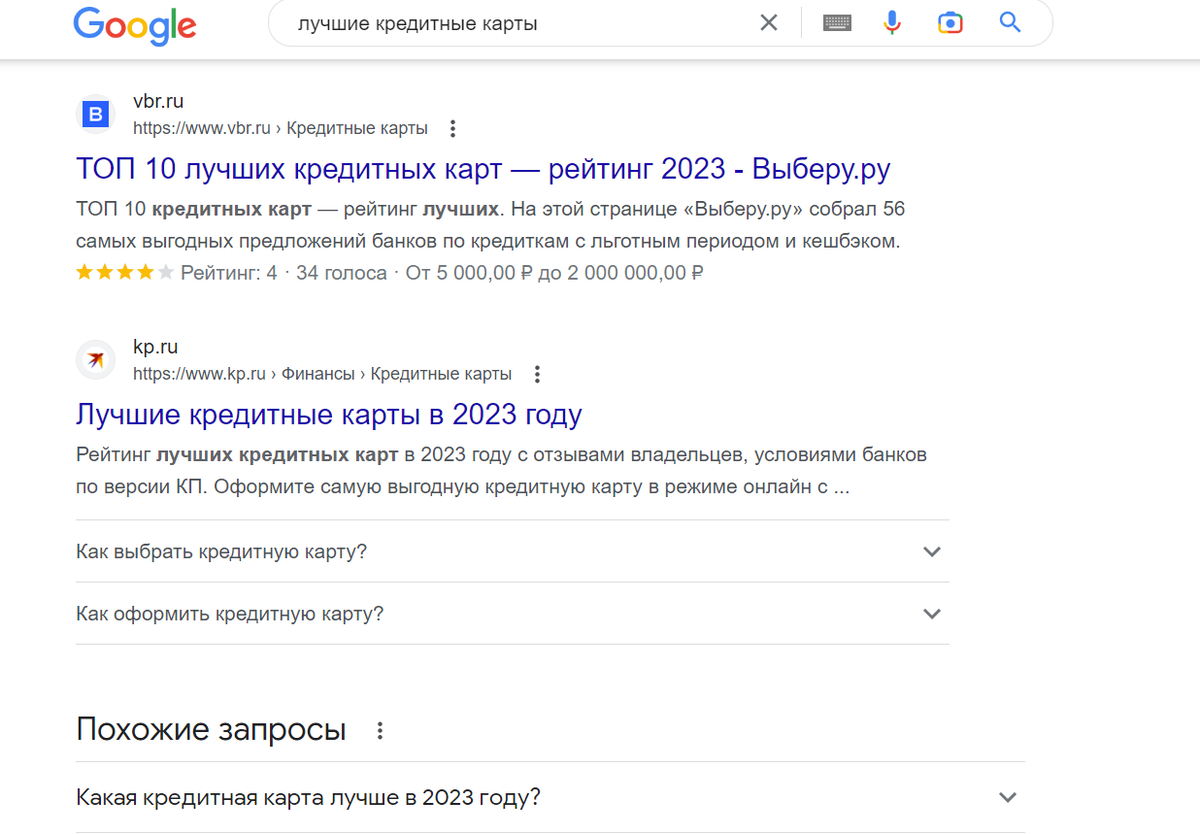Click the kp.ru site name
The width and height of the screenshot is (1200, 834).
(x=155, y=347)
